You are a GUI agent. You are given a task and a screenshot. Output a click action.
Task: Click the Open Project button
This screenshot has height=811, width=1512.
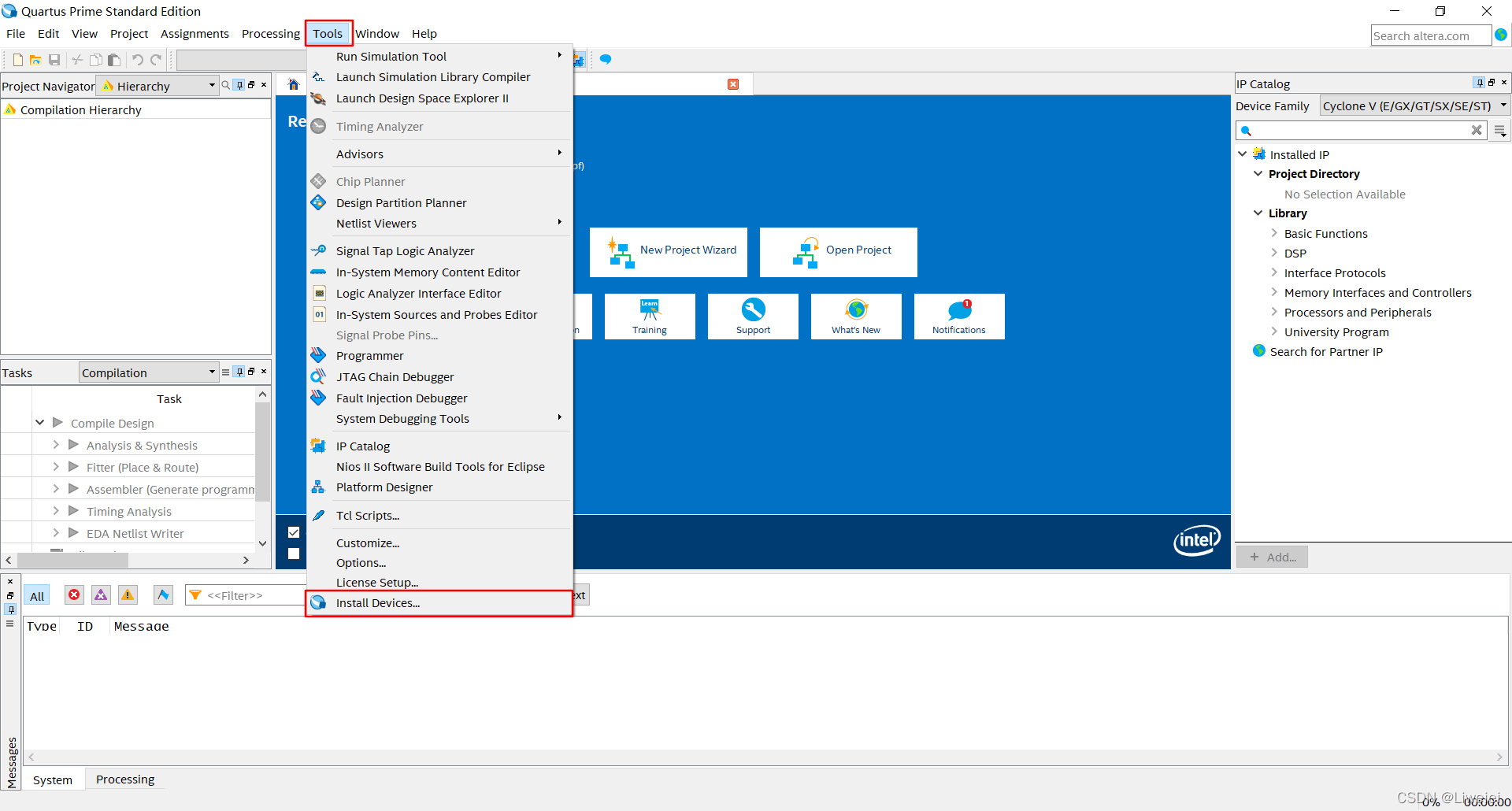(839, 252)
